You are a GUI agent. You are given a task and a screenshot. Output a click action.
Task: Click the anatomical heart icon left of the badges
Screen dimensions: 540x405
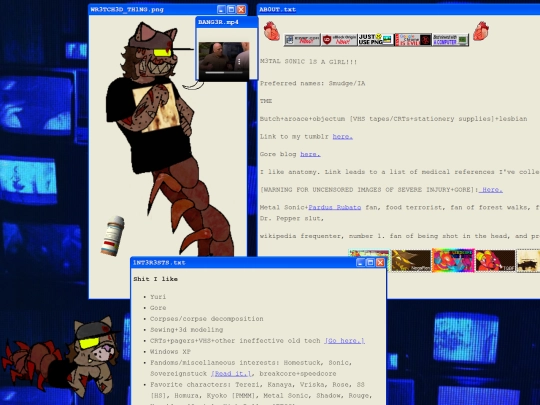[x=271, y=31]
